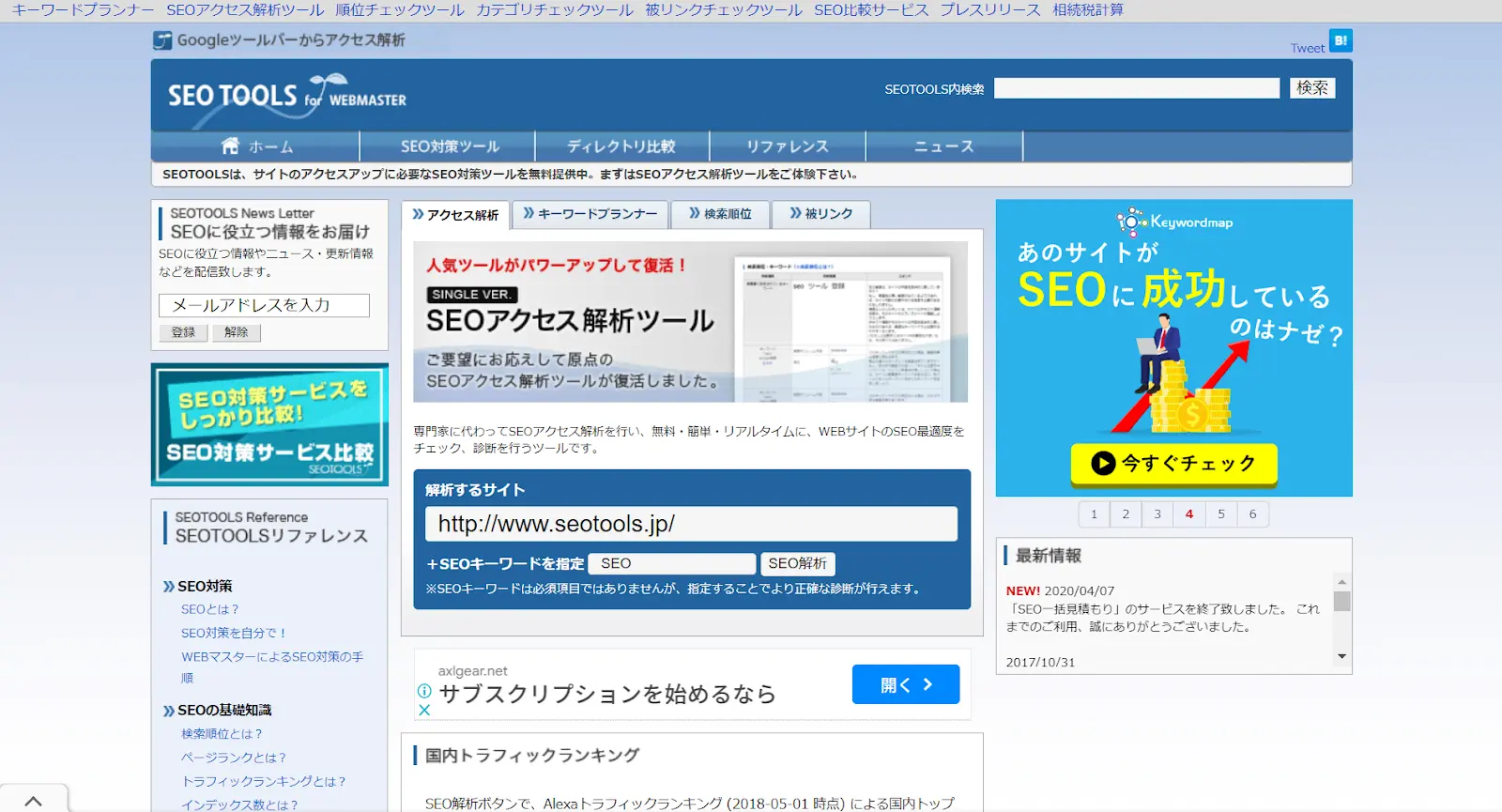1502x812 pixels.
Task: Select banner page 3
Action: pos(1157,514)
